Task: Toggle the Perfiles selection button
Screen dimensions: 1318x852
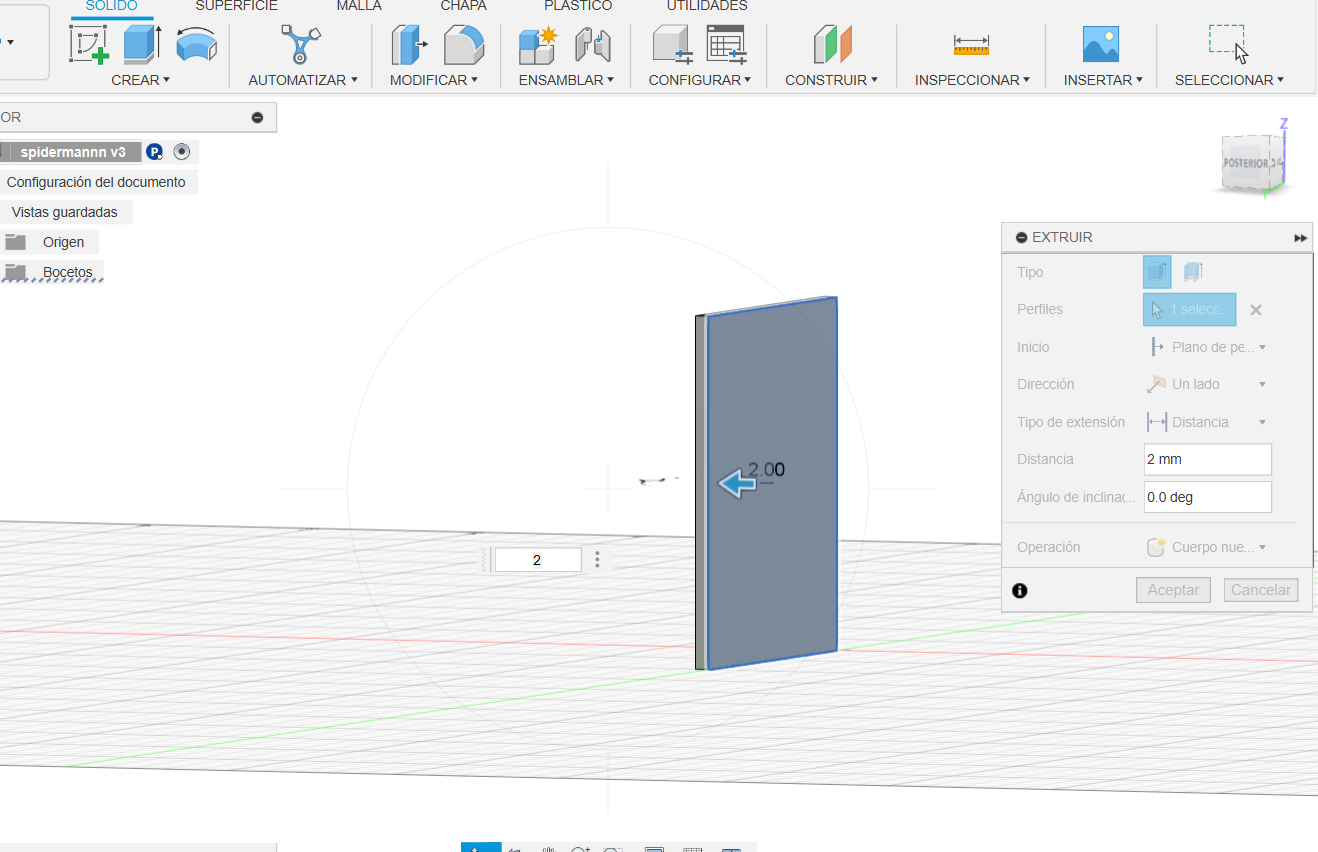Action: click(1190, 310)
